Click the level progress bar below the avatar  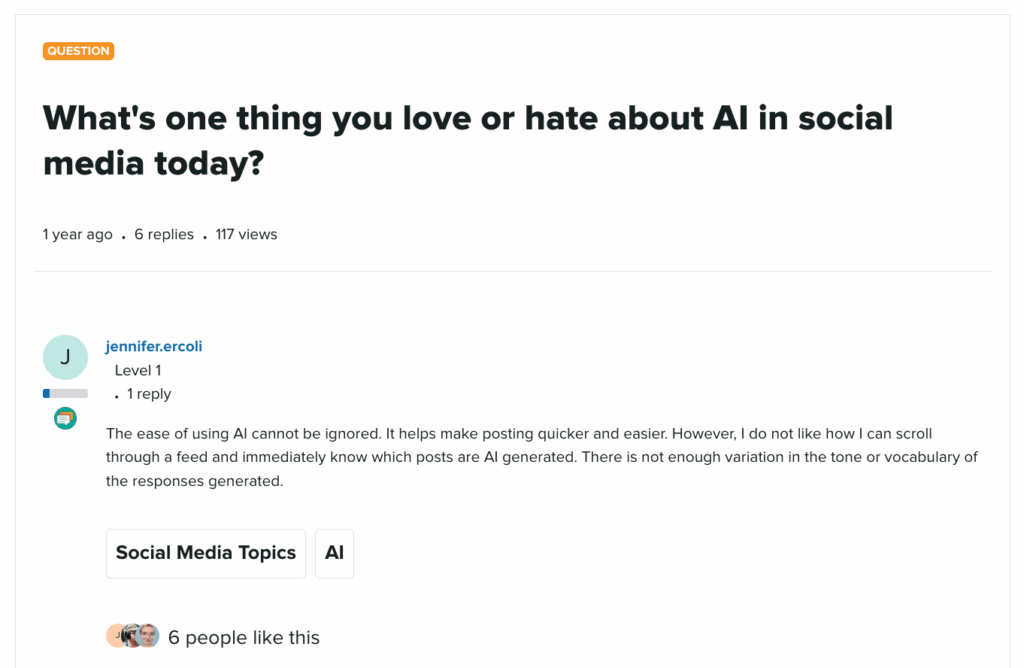65,392
